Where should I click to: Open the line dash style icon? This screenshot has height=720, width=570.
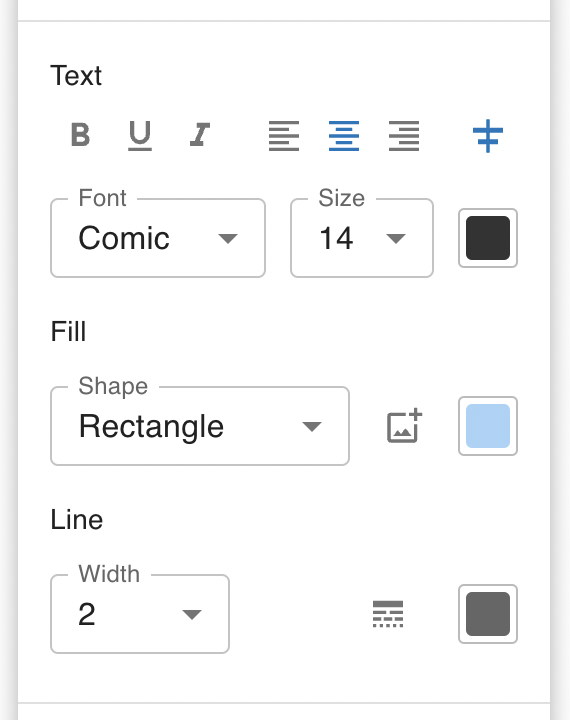pos(388,614)
